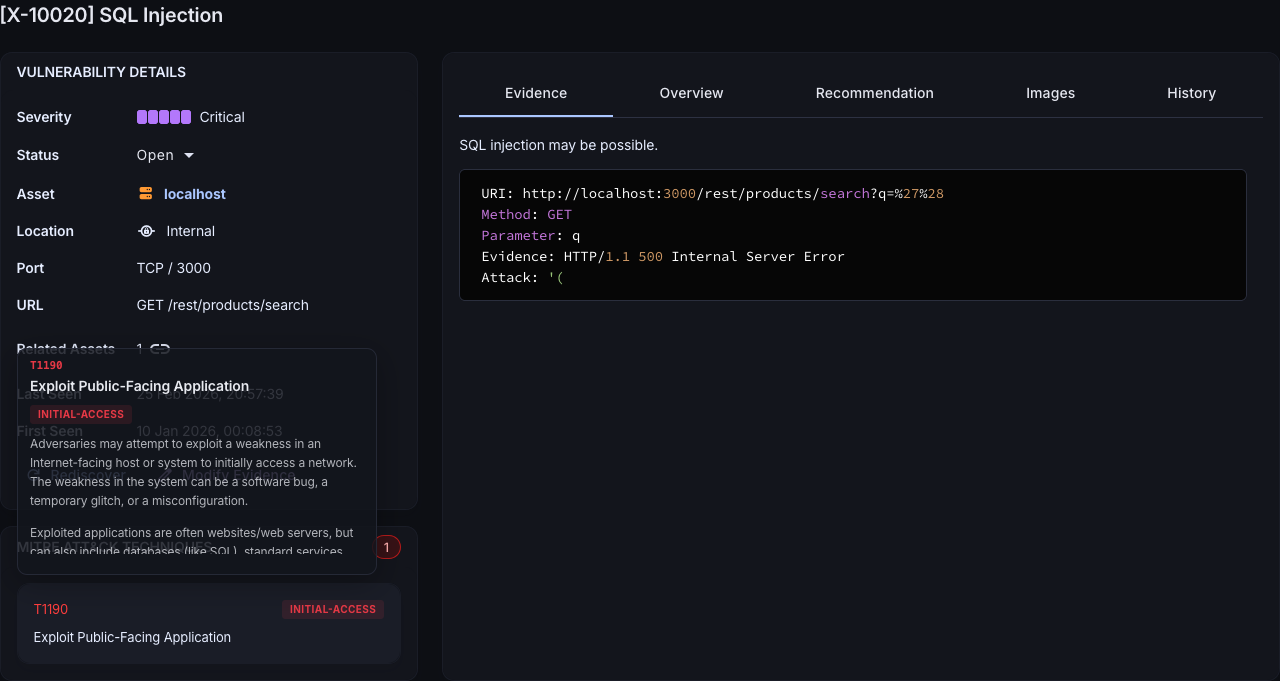1280x681 pixels.
Task: Open the localhost asset link
Action: (193, 193)
